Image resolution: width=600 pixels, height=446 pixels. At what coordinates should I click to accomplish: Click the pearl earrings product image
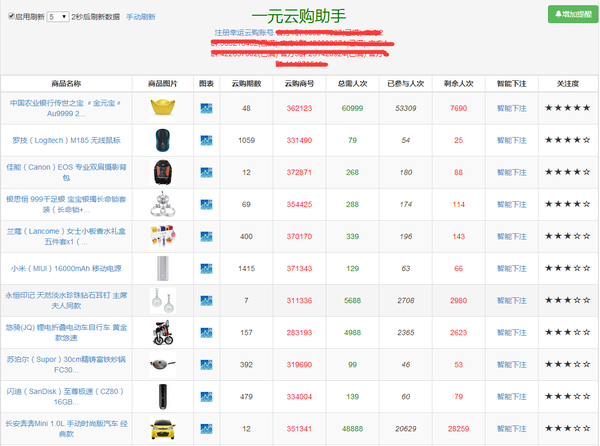point(163,301)
